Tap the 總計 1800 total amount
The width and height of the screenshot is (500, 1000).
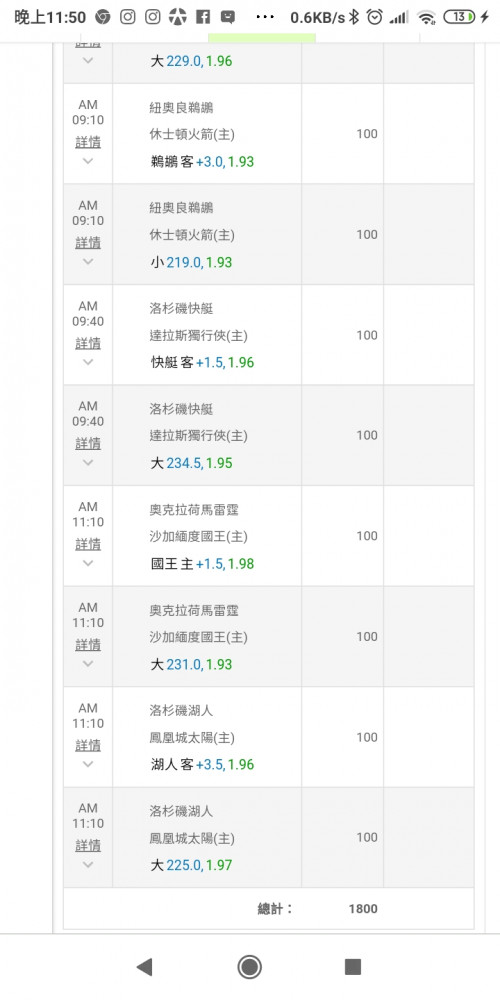pos(363,909)
